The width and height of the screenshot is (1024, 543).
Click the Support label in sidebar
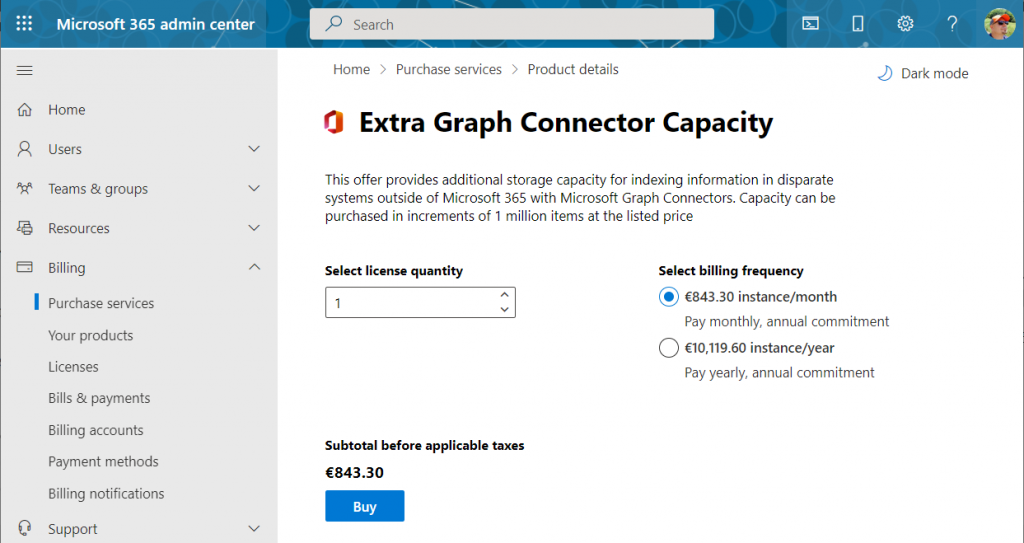tap(72, 529)
